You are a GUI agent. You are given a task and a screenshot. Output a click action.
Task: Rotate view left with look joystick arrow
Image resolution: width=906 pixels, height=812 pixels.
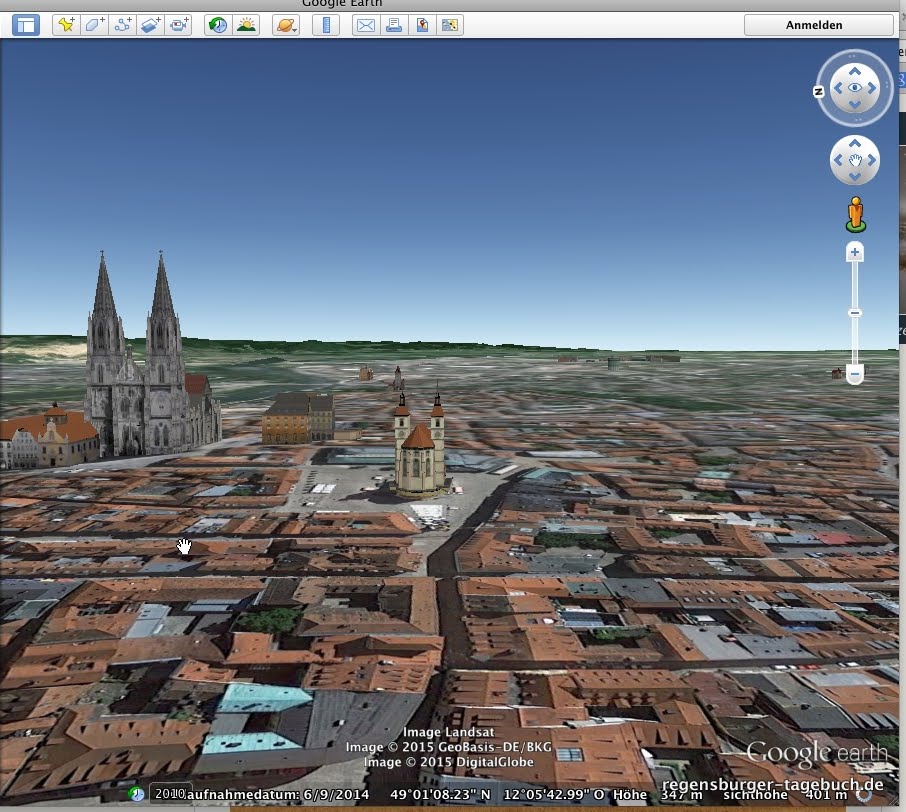point(837,88)
